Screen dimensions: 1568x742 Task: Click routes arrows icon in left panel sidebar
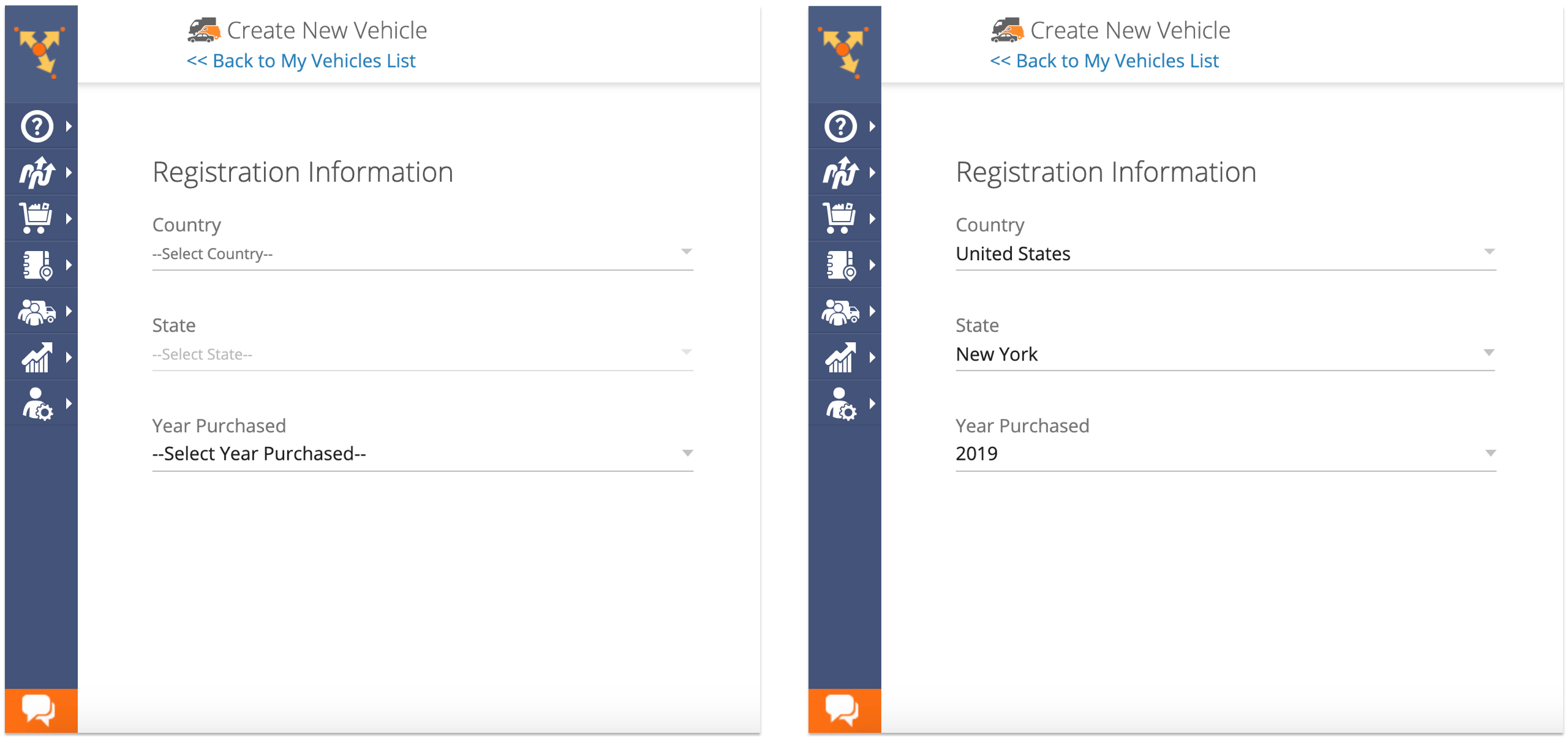[x=37, y=172]
